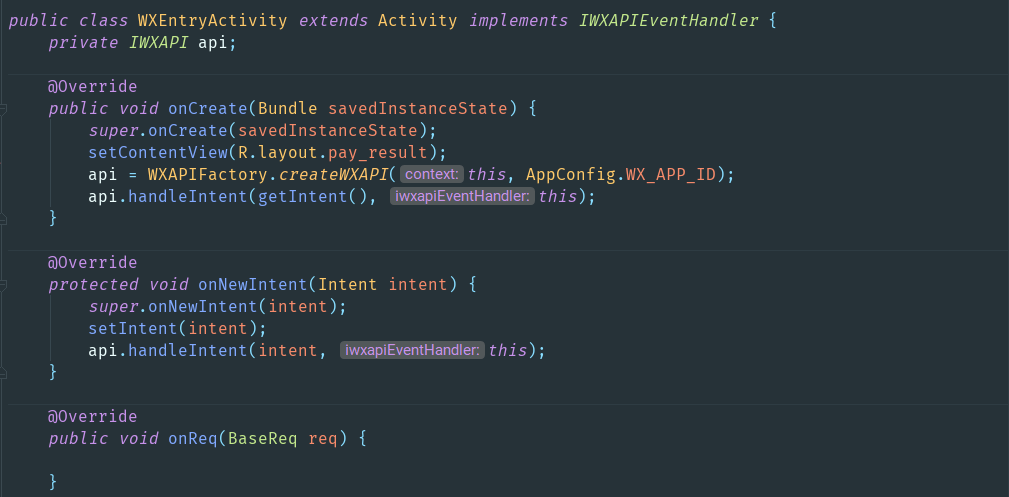Image resolution: width=1009 pixels, height=497 pixels.
Task: Place cursor on 'extends' keyword
Action: (333, 21)
